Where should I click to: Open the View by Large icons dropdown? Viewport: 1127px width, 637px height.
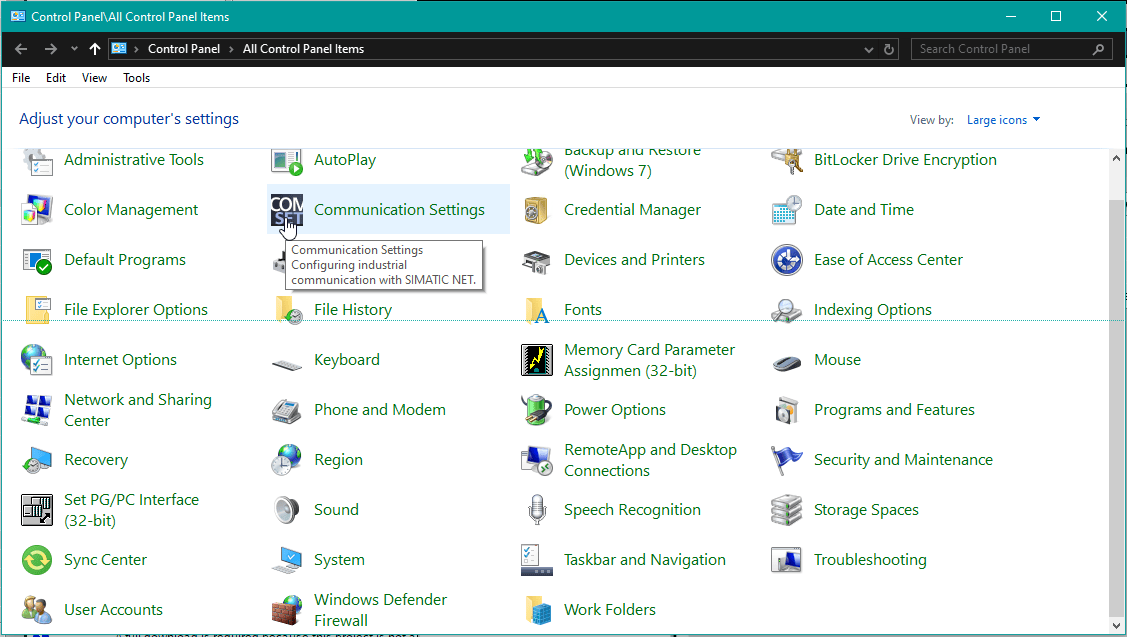[1003, 120]
